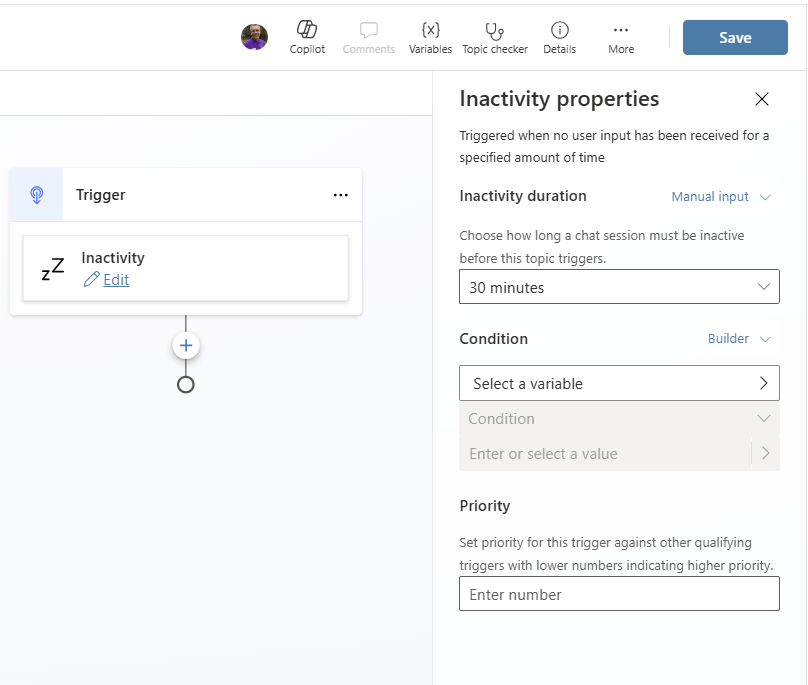Click the Priority Enter number field
The image size is (808, 685).
pos(619,594)
